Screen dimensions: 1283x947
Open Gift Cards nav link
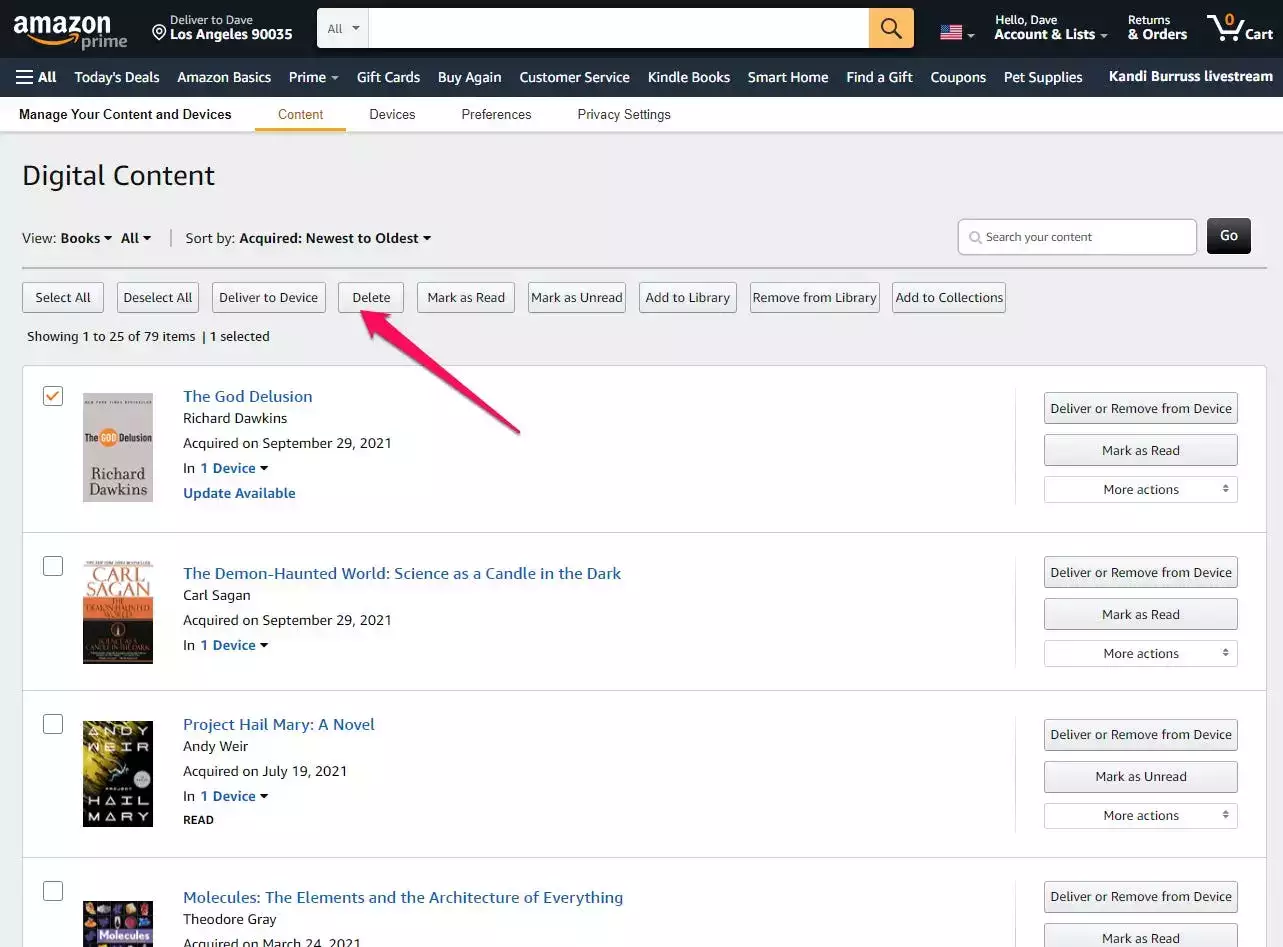(x=388, y=77)
